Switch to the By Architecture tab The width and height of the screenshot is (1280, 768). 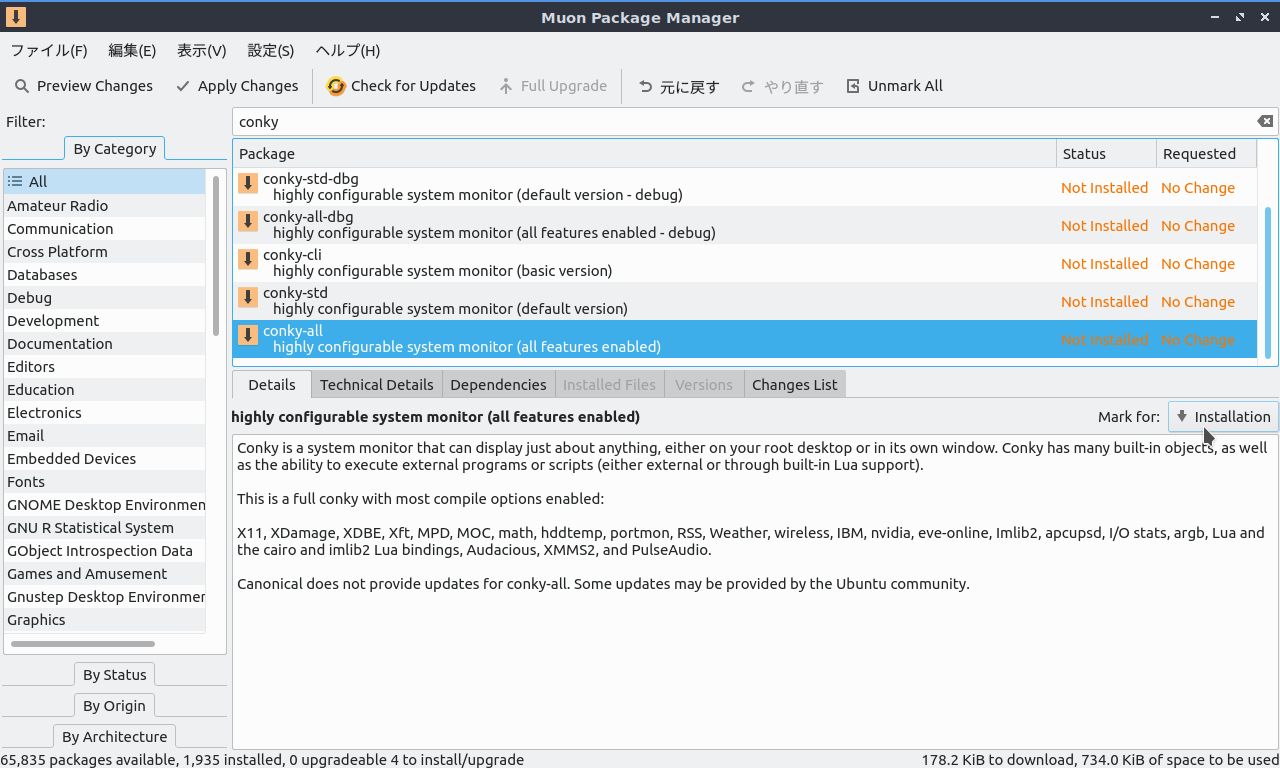point(115,736)
